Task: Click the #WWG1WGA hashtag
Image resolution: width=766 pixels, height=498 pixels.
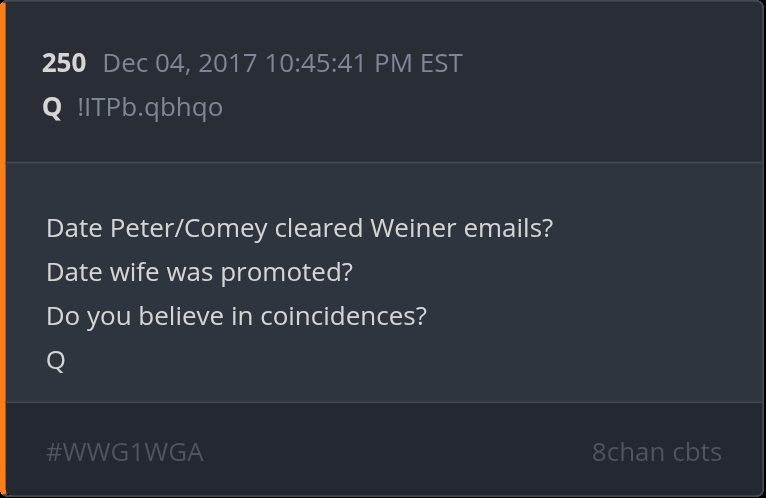Action: click(125, 452)
